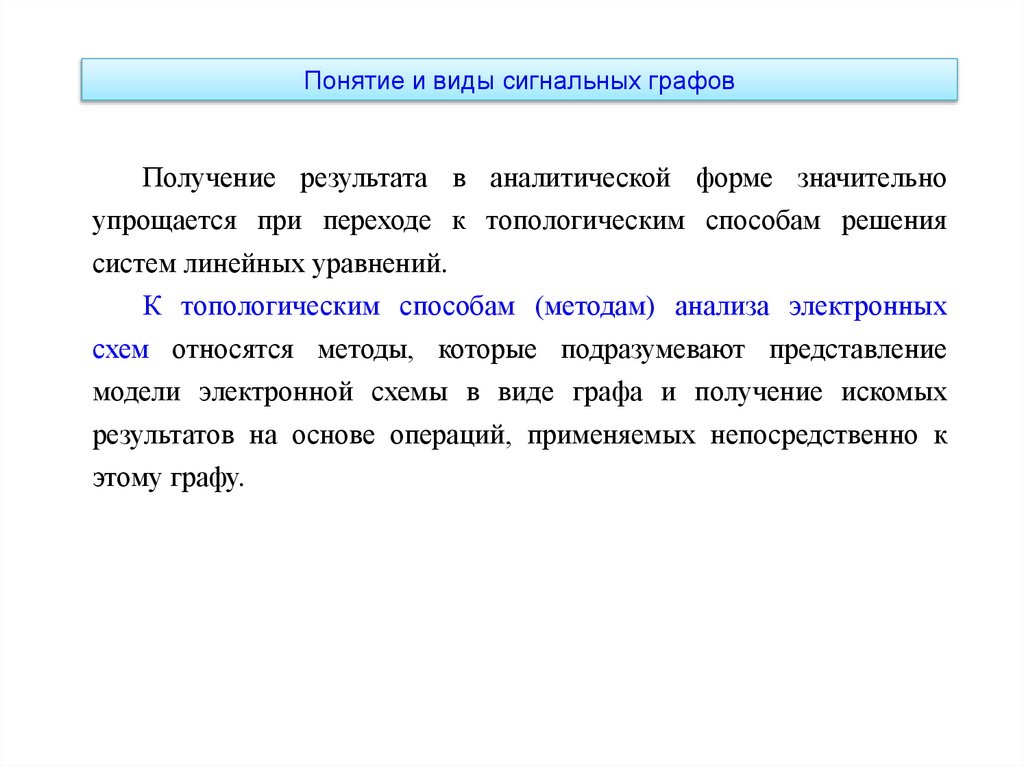
Task: Click the words 'систем линейных уравнений.'
Action: (x=270, y=264)
